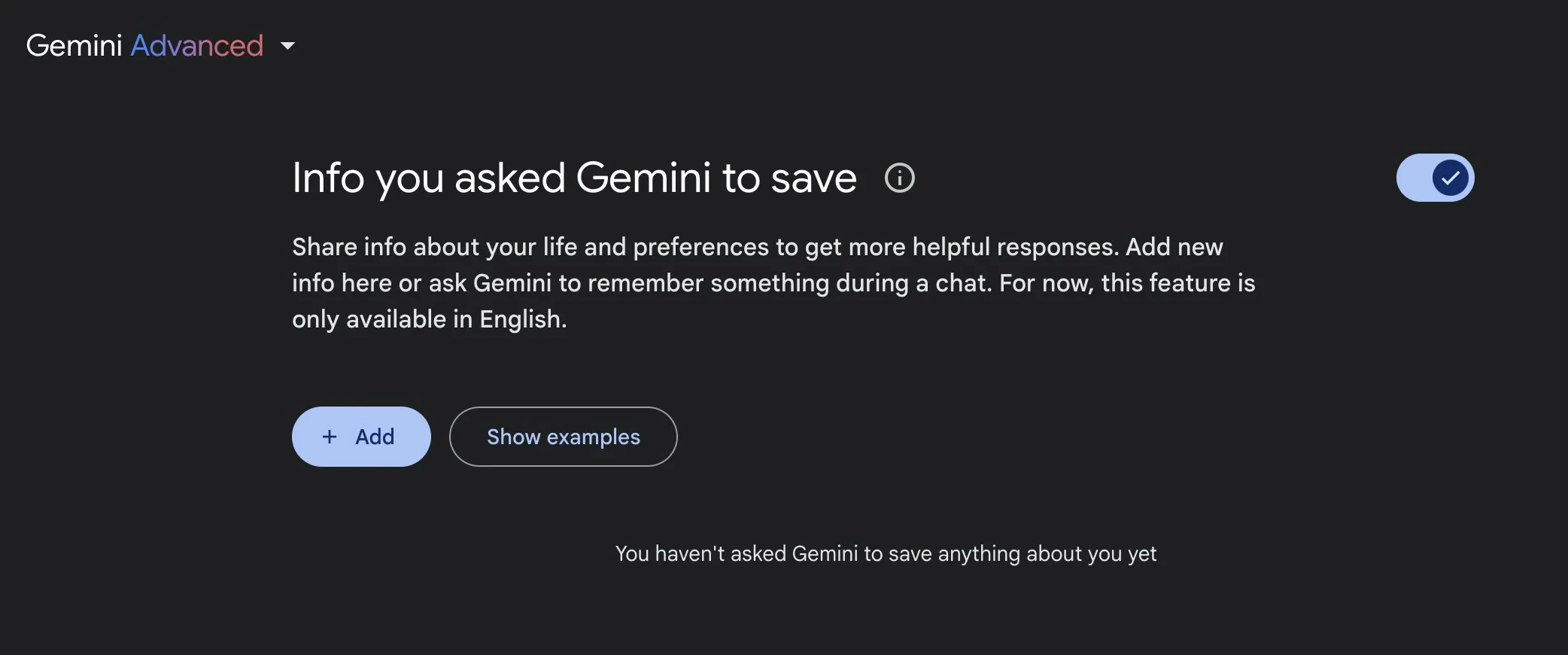Screen dimensions: 1568x655
Task: Click the empty-state message about nothing saved
Action: coord(886,554)
